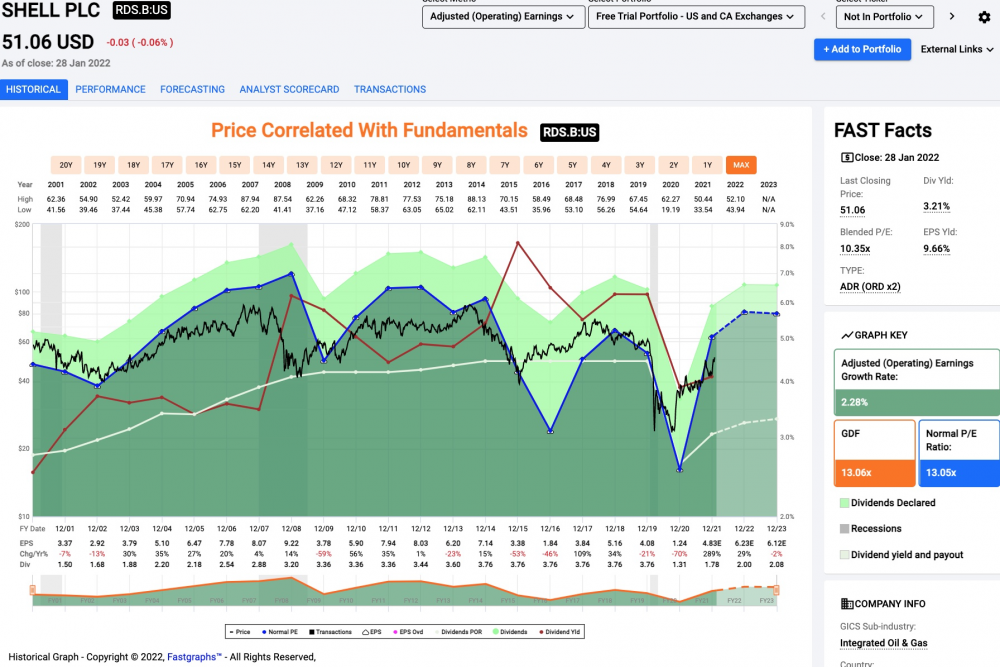
Task: Go to next ticker arrow
Action: coord(952,17)
